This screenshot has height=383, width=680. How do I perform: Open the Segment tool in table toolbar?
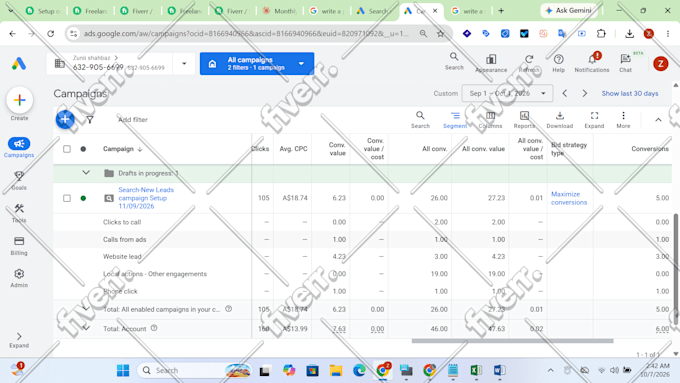(455, 120)
